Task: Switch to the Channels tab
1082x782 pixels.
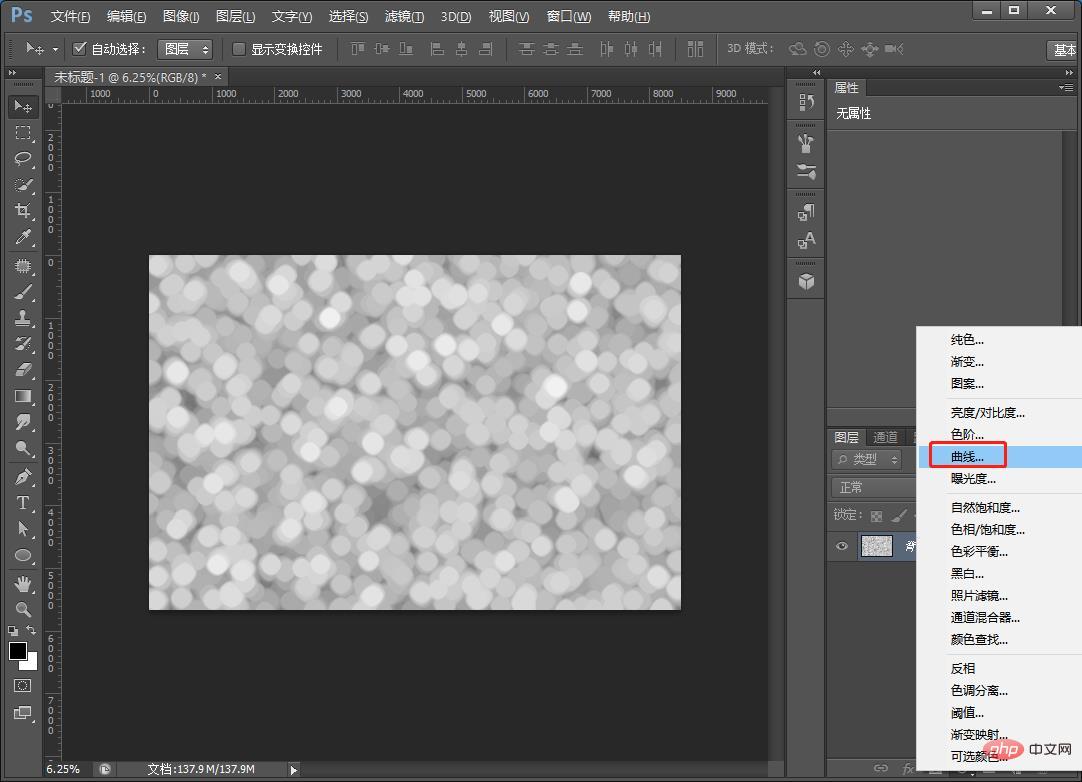Action: click(x=885, y=437)
